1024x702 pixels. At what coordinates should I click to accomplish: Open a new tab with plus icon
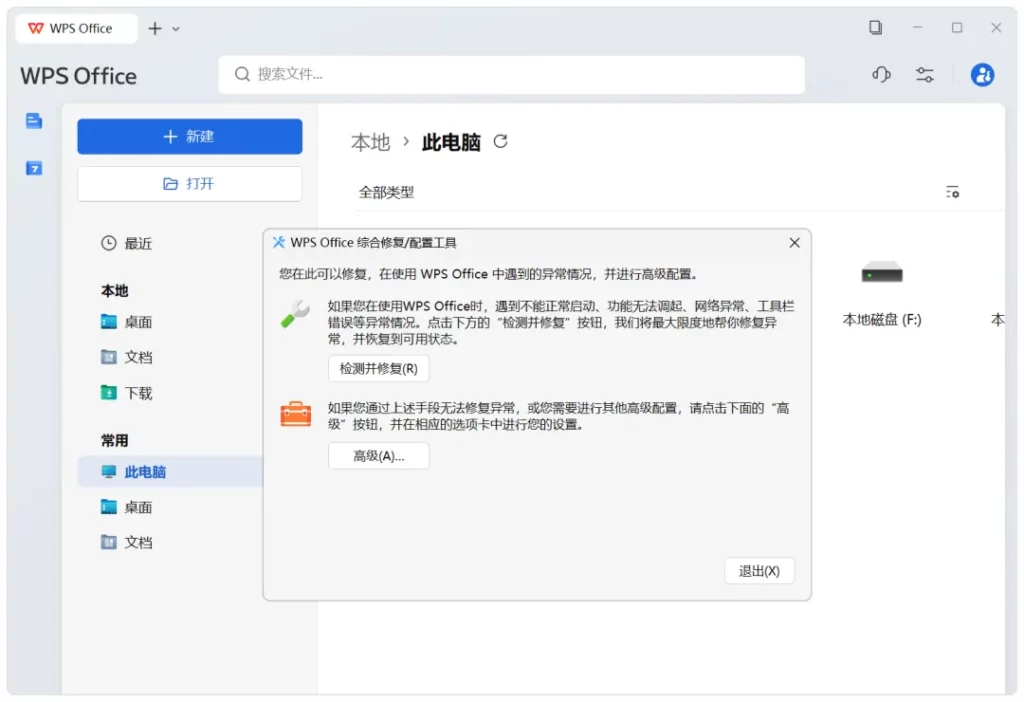(155, 28)
